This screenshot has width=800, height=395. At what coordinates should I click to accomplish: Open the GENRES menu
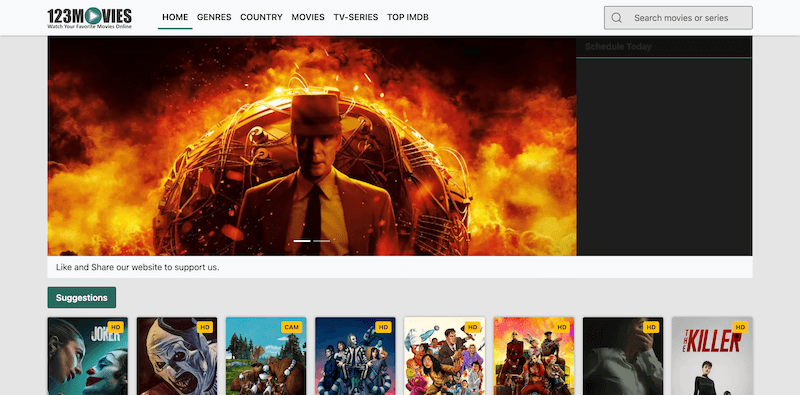[x=214, y=17]
